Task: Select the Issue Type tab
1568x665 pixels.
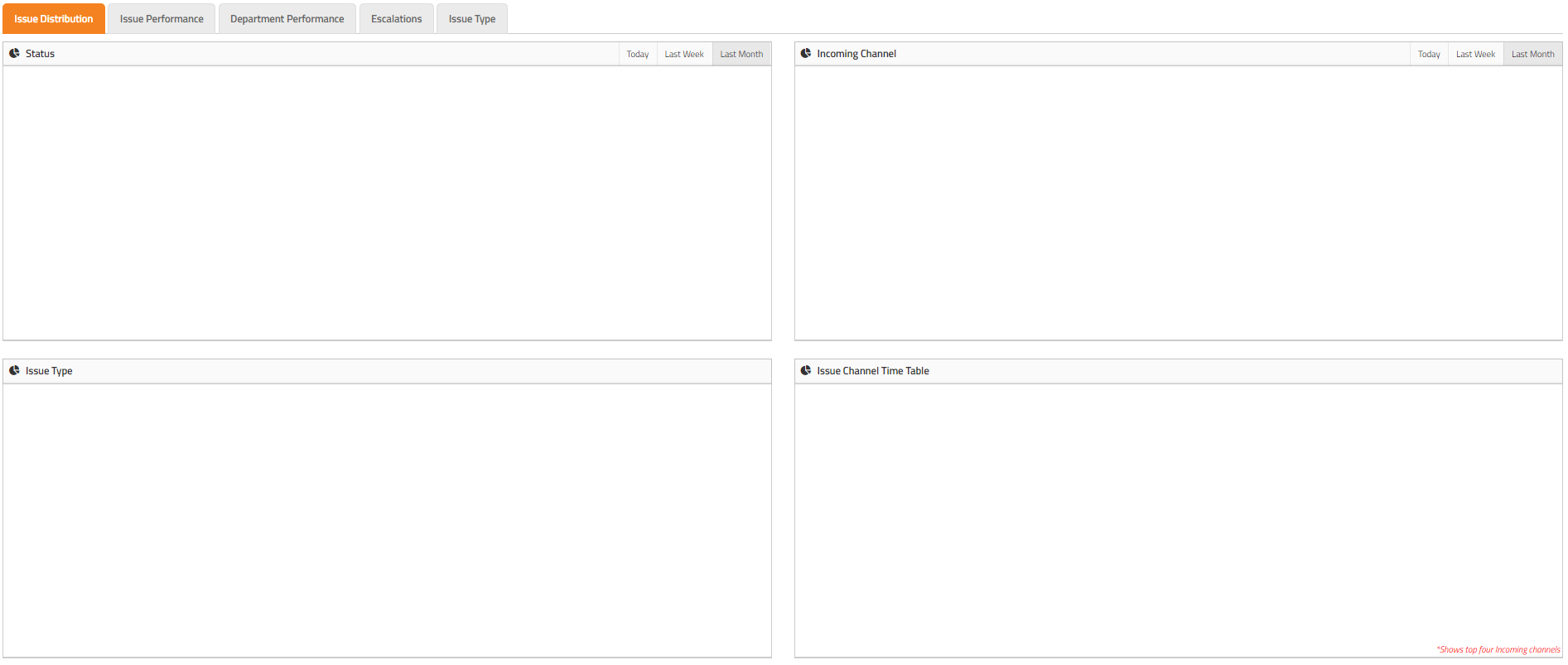Action: [x=472, y=19]
